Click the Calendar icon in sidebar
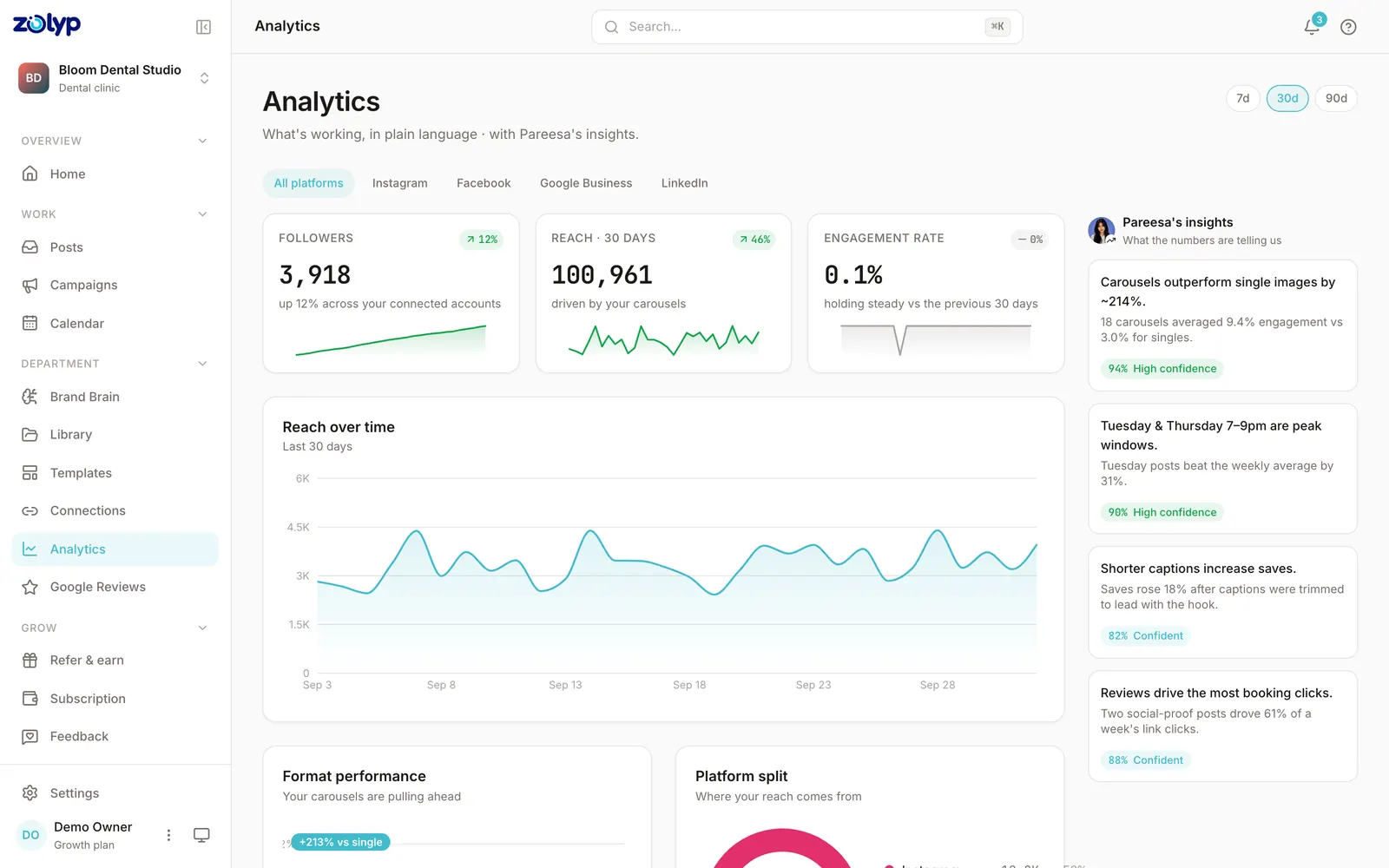The image size is (1389, 868). [x=30, y=323]
